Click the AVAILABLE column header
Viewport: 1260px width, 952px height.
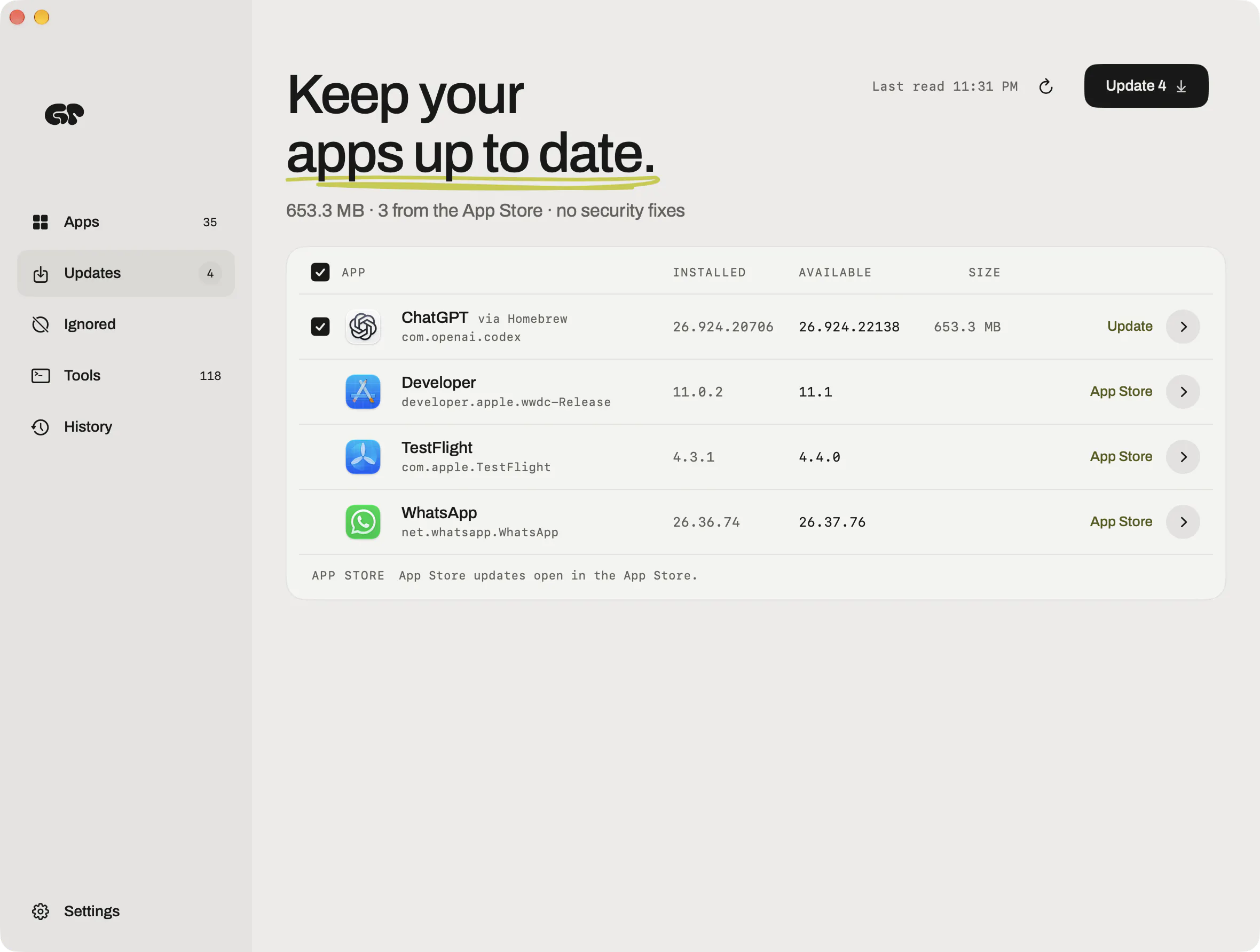[835, 273]
